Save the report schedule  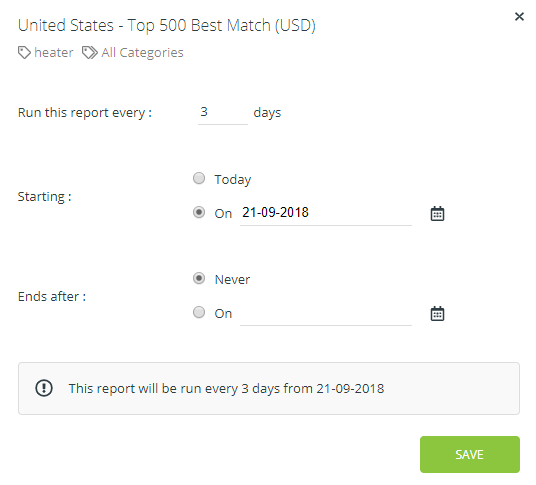tap(470, 454)
